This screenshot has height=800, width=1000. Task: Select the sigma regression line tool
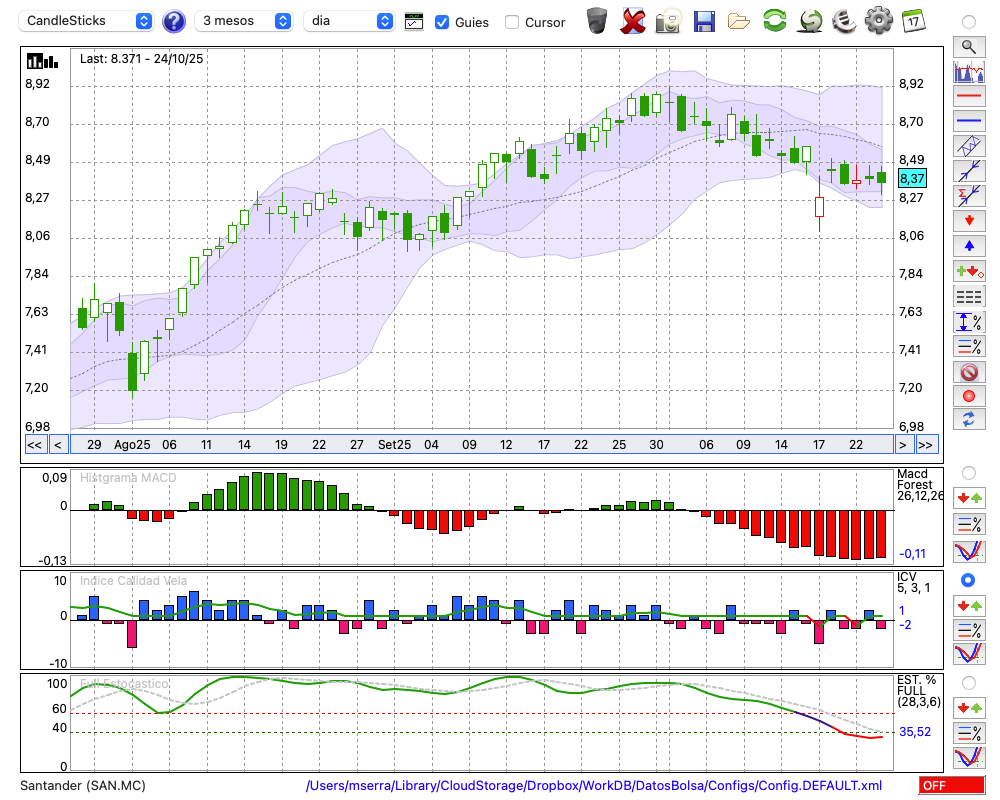tap(969, 196)
